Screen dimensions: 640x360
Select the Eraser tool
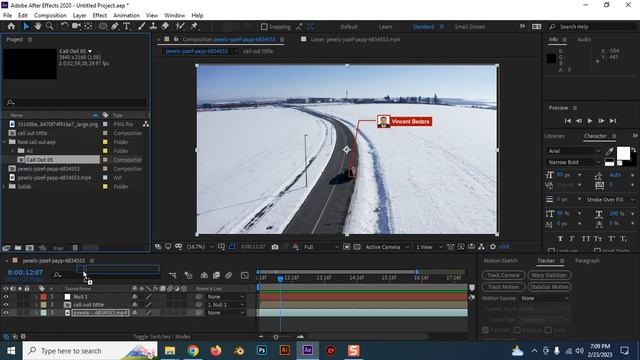point(165,27)
